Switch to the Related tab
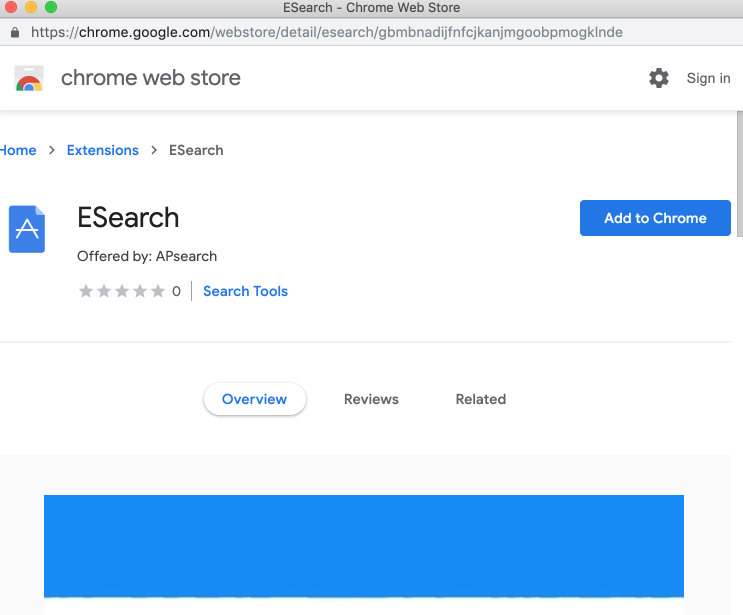The height and width of the screenshot is (615, 743). coord(480,399)
